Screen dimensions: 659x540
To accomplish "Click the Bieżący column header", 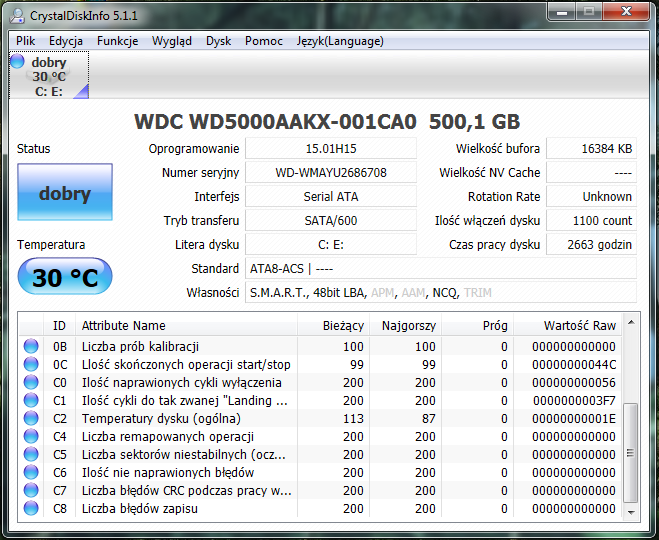I will click(333, 326).
